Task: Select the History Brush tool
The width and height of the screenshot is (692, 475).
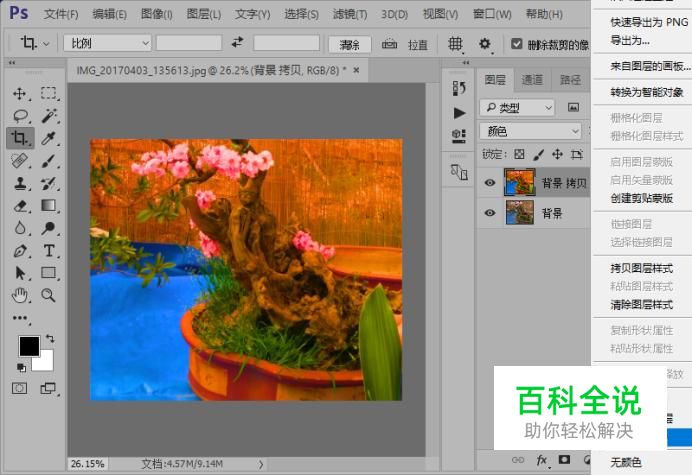Action: [x=49, y=183]
